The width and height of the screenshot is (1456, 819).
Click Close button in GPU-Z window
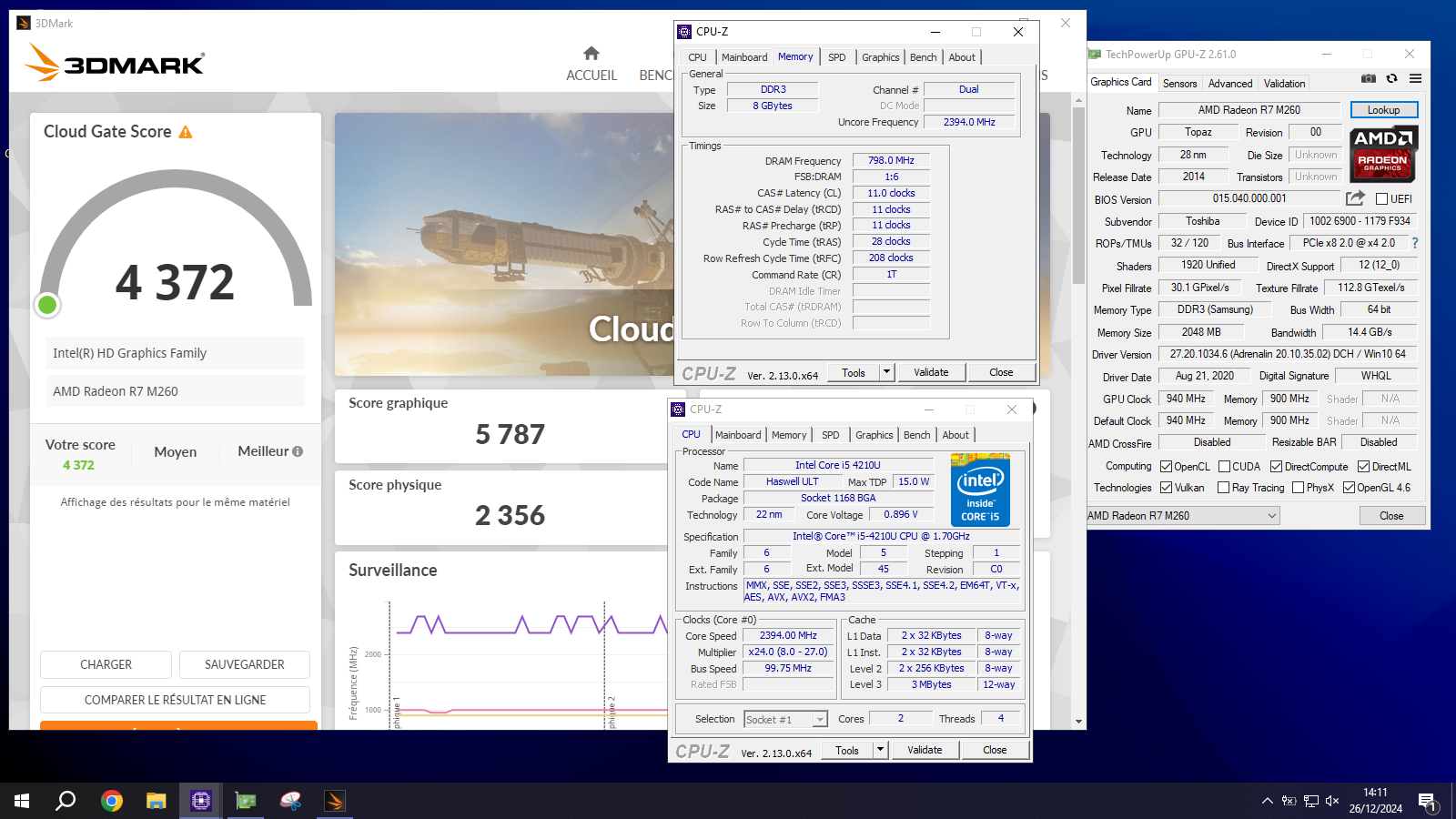(x=1391, y=516)
